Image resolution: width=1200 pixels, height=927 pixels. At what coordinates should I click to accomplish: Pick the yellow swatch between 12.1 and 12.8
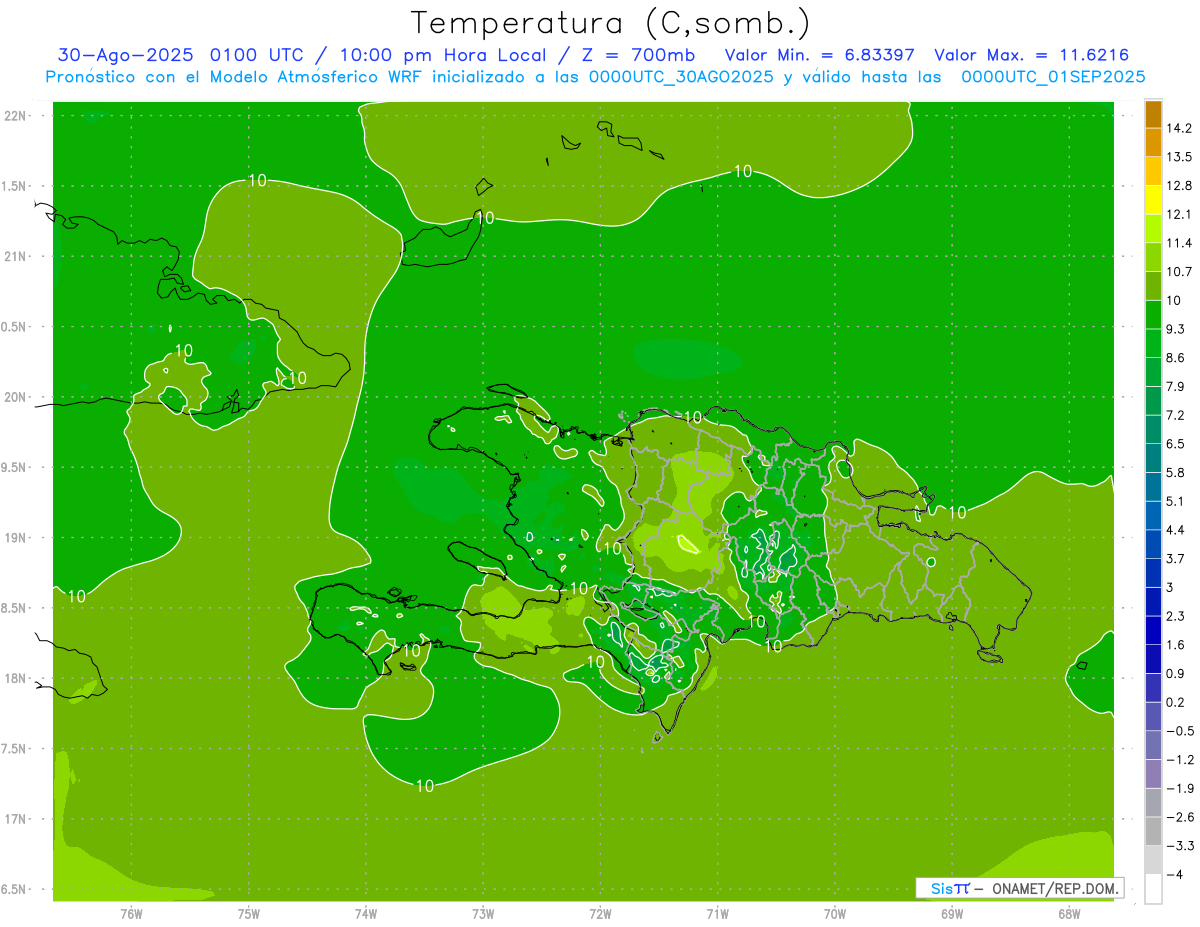1153,200
